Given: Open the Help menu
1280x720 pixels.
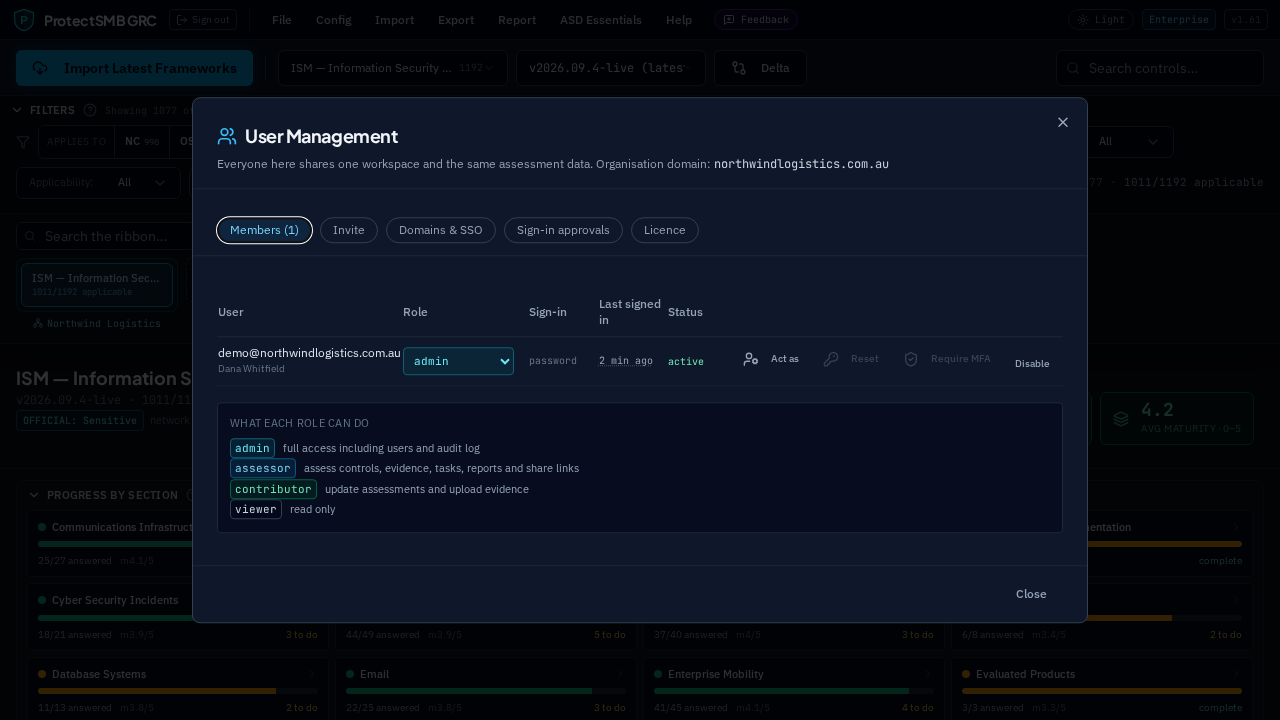Looking at the screenshot, I should [679, 20].
